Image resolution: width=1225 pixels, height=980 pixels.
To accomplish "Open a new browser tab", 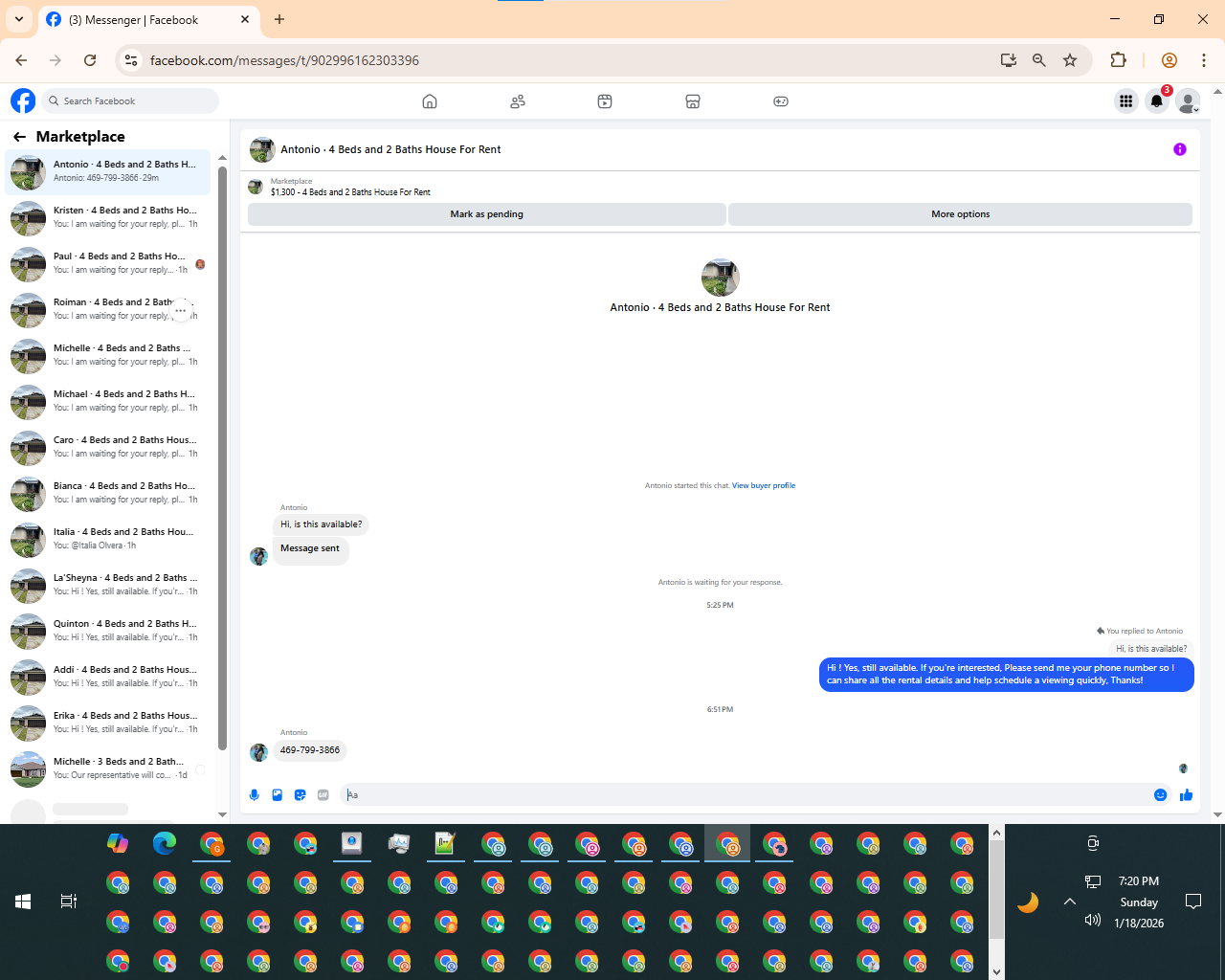I will click(279, 19).
